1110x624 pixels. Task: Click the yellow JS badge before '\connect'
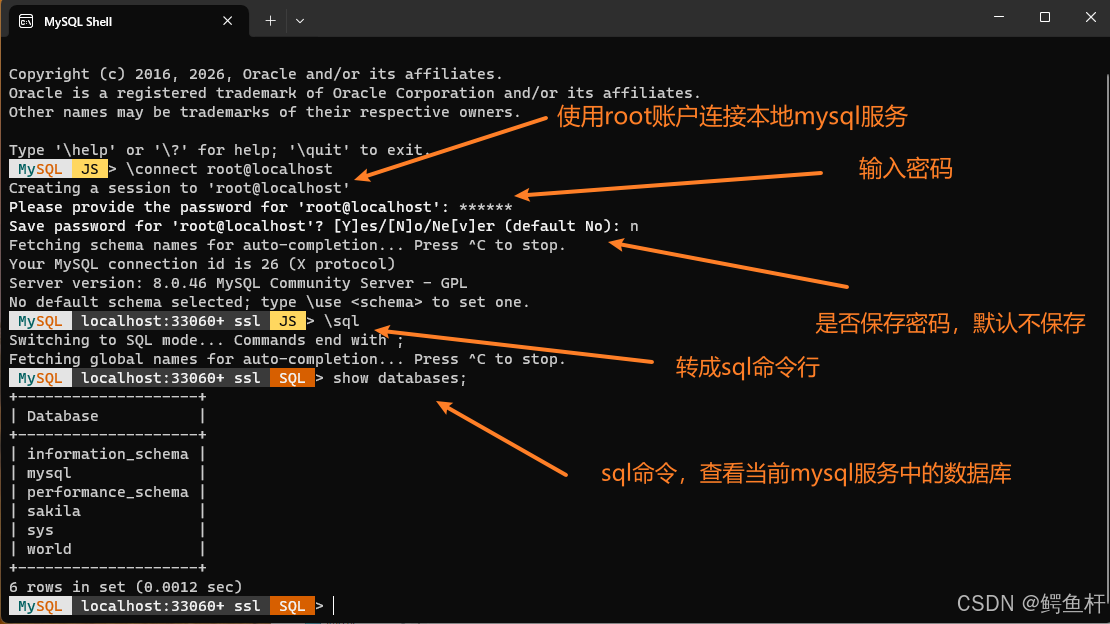point(89,169)
